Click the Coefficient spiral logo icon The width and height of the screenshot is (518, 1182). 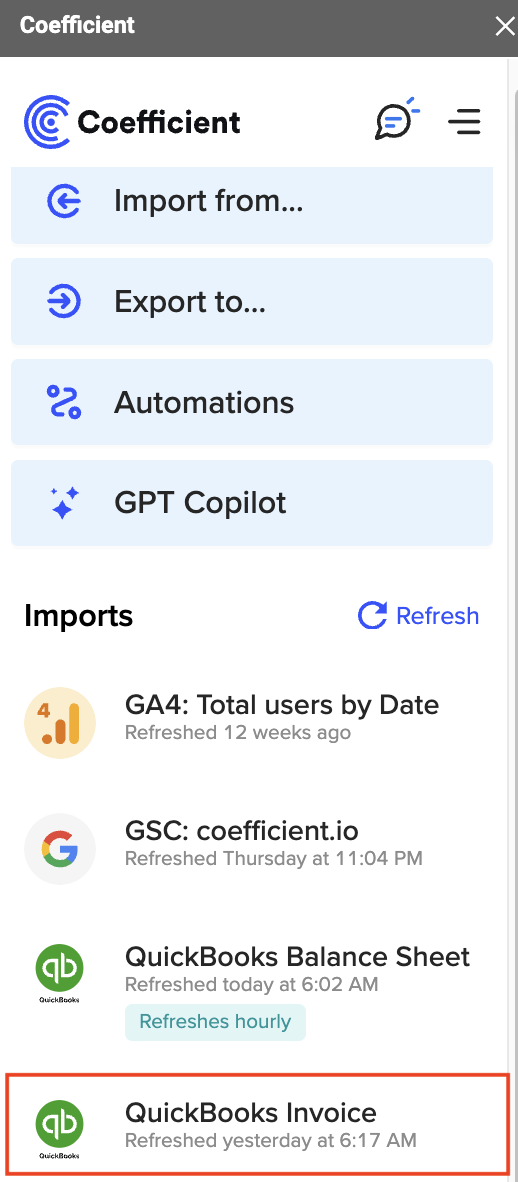click(x=48, y=121)
